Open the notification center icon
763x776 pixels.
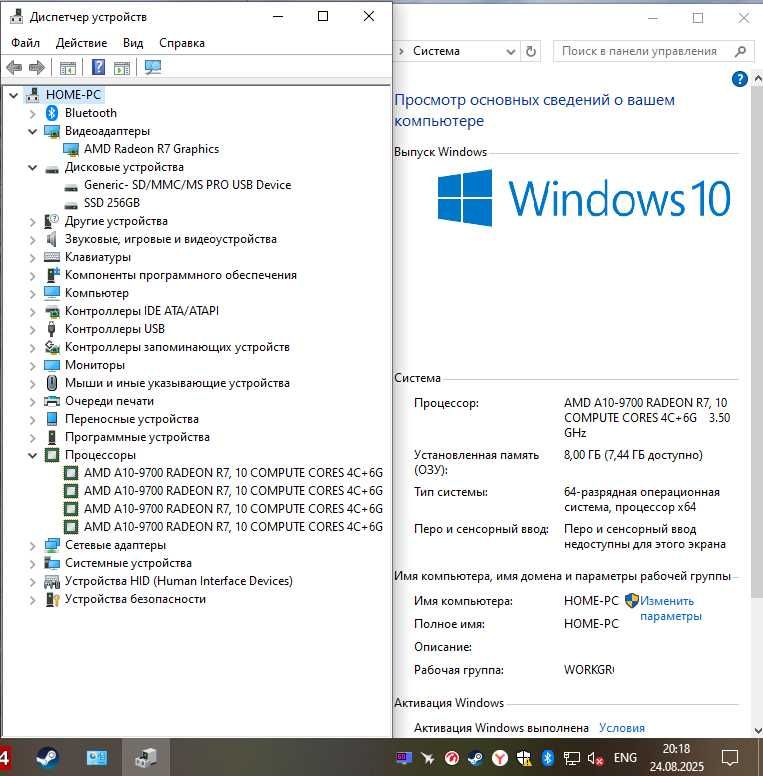click(x=730, y=758)
